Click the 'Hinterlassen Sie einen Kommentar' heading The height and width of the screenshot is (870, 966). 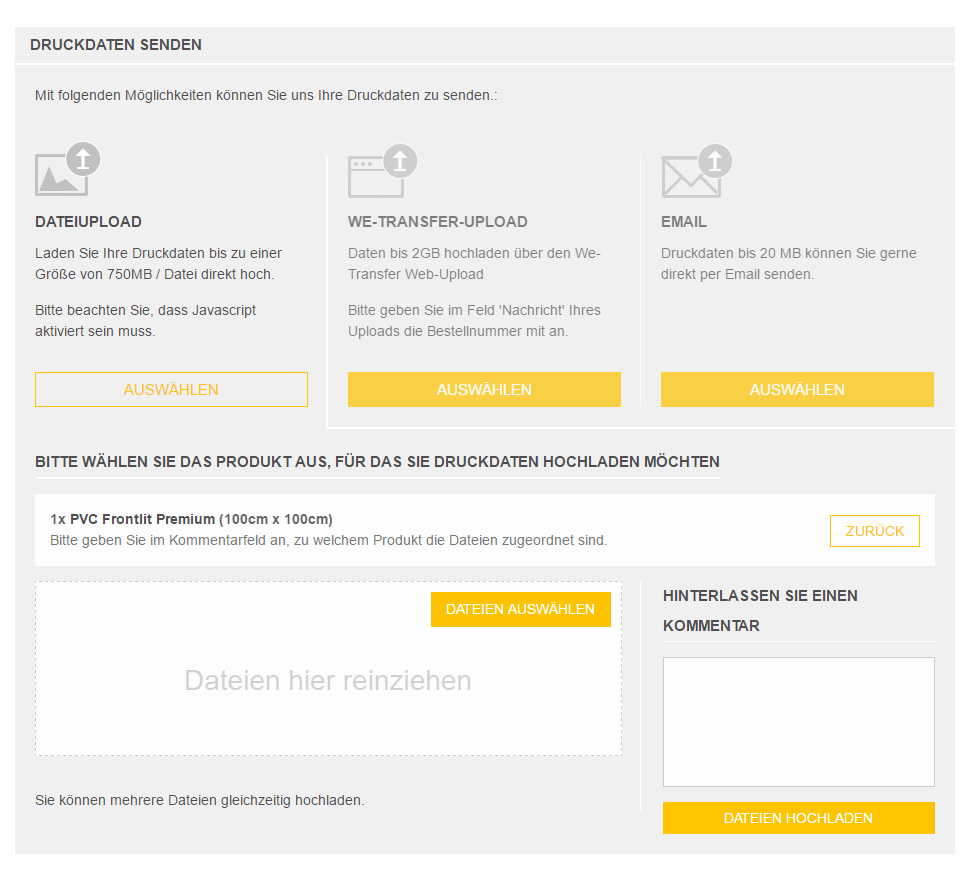pyautogui.click(x=760, y=611)
